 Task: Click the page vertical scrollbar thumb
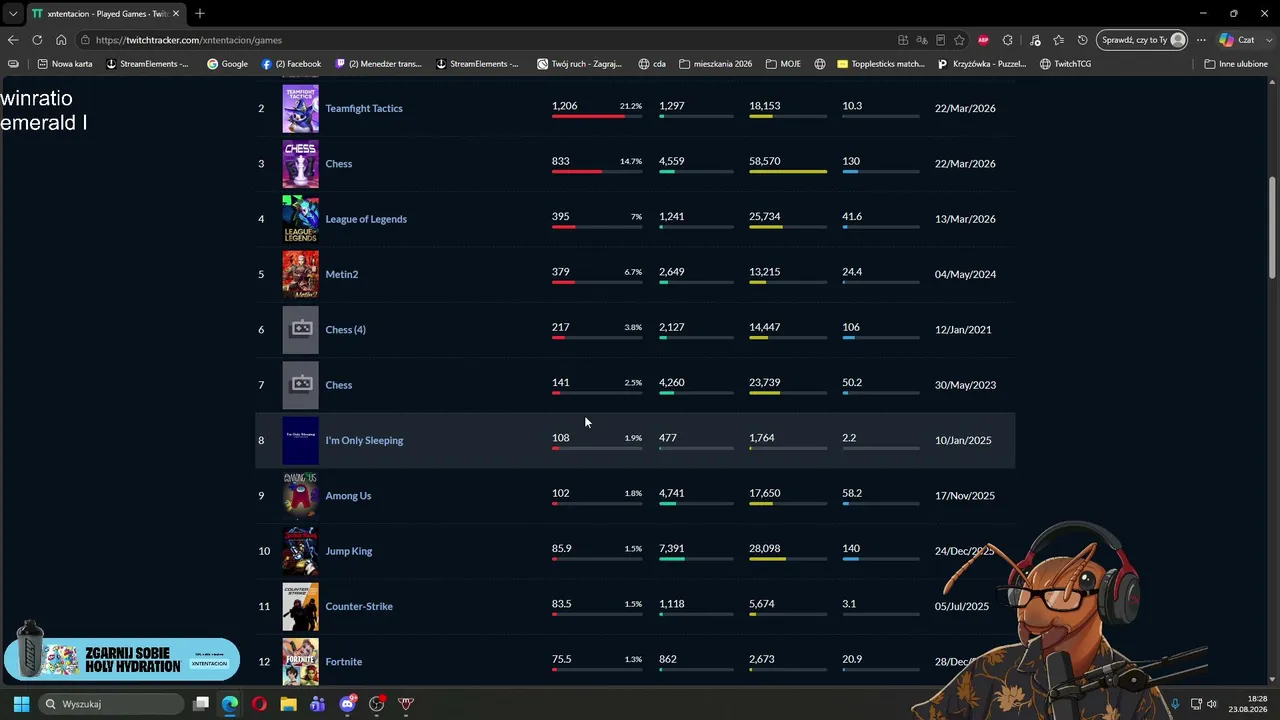(x=1272, y=228)
